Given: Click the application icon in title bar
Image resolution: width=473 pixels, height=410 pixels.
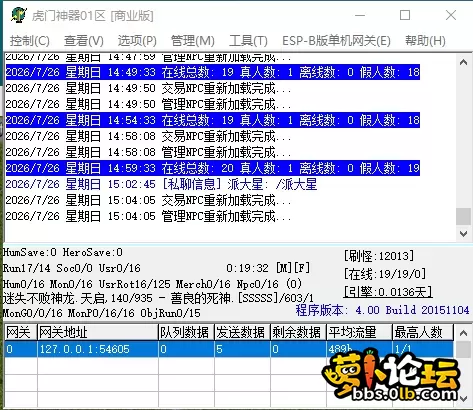Looking at the screenshot, I should [18, 15].
